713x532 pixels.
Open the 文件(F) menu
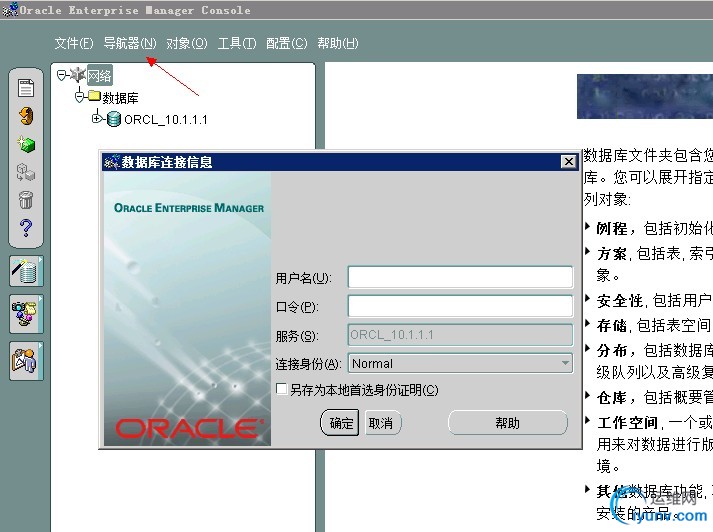[x=74, y=43]
